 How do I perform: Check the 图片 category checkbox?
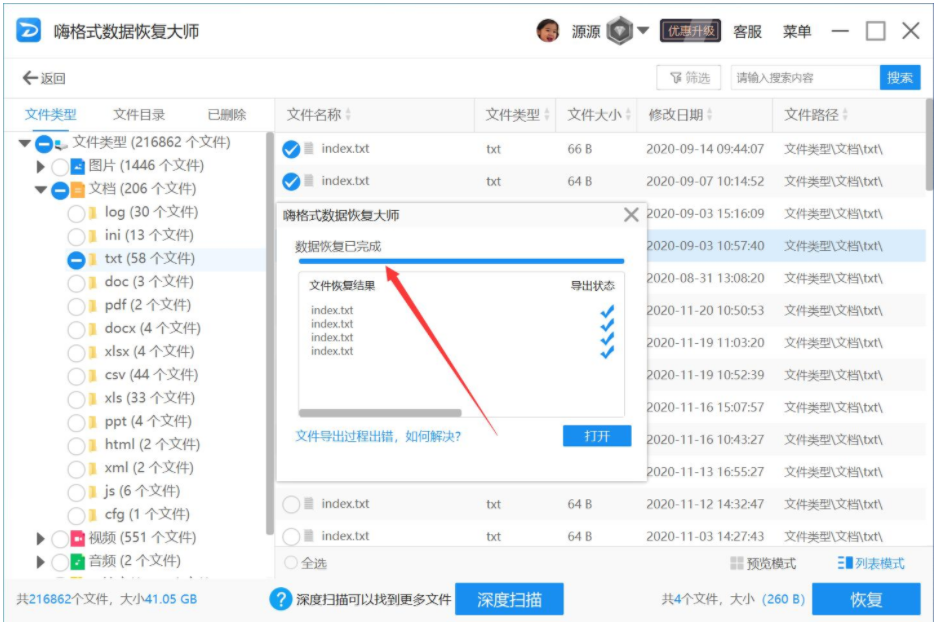60,166
